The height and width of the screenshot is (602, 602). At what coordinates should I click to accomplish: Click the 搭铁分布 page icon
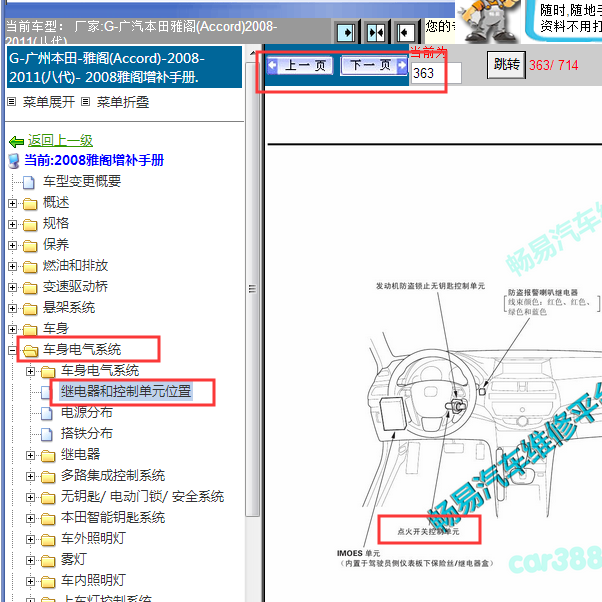pyautogui.click(x=47, y=435)
